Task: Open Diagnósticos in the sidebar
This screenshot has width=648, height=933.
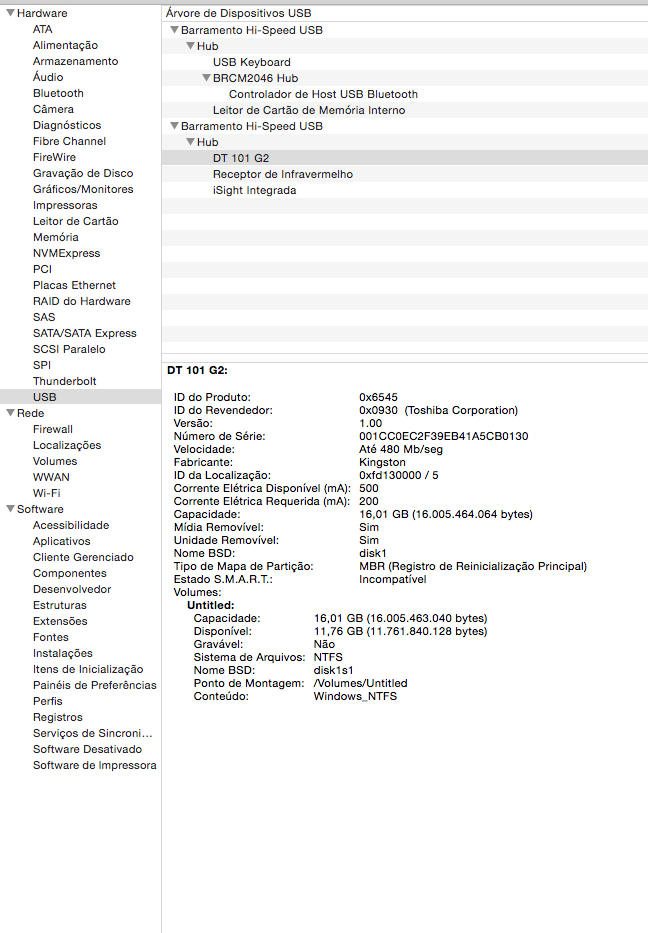Action: pyautogui.click(x=67, y=126)
